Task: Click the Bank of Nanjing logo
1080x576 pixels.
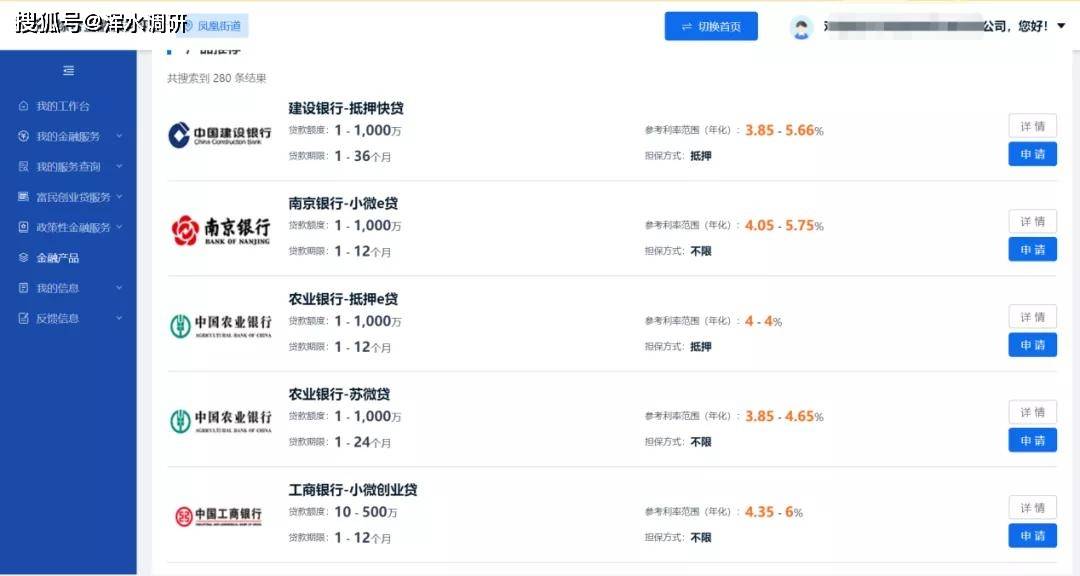Action: [220, 231]
